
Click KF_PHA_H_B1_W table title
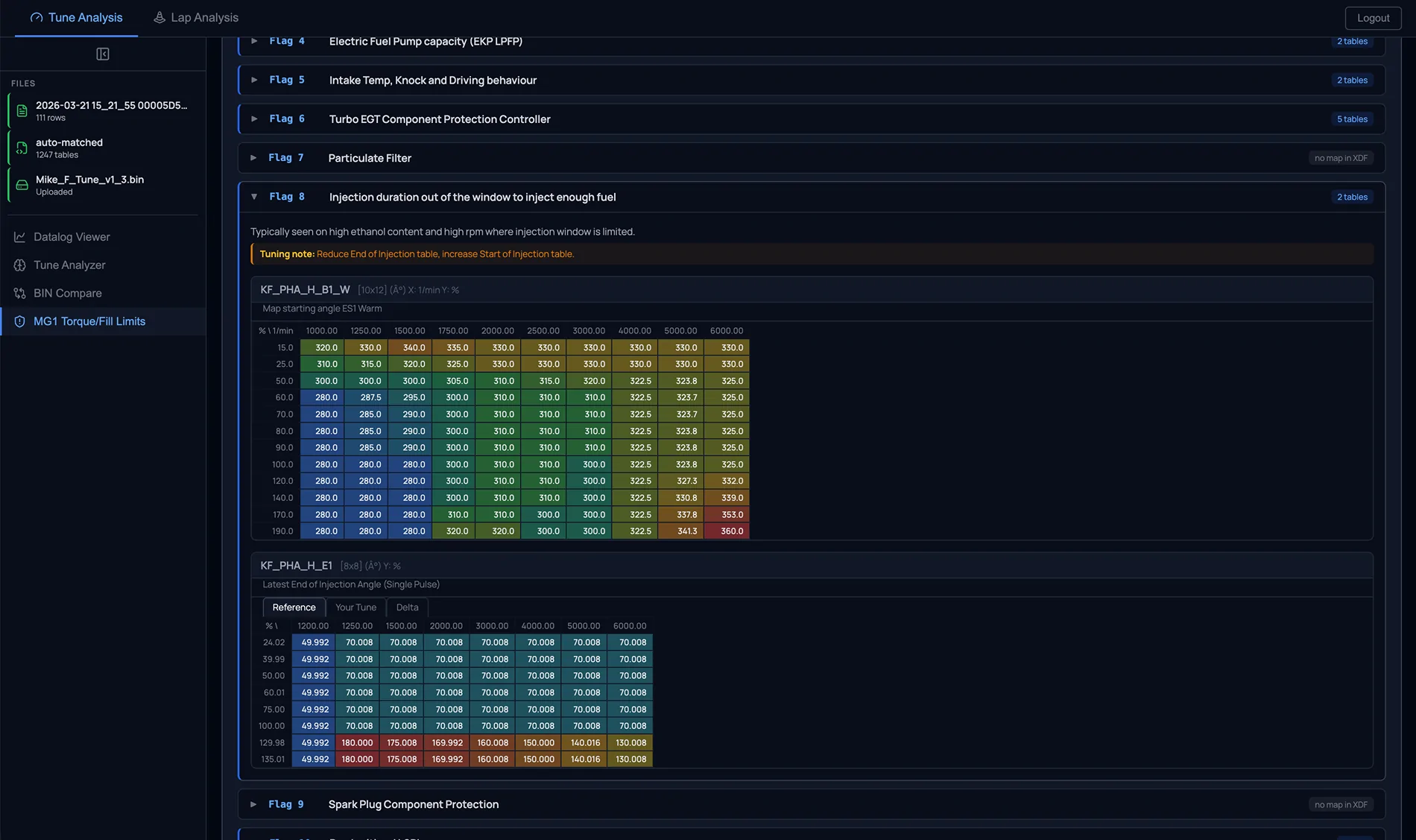(x=305, y=290)
